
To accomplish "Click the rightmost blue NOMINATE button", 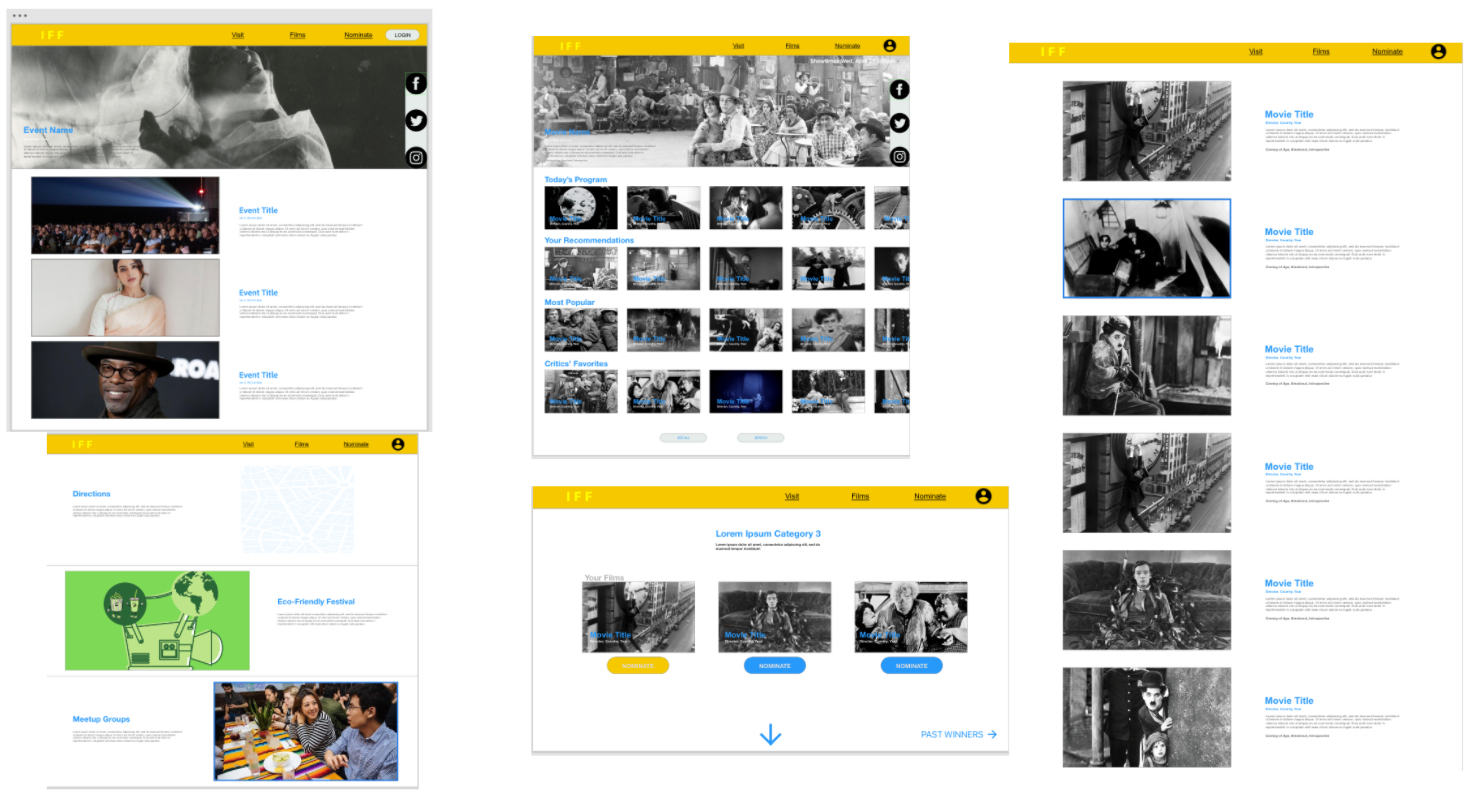I will pyautogui.click(x=911, y=666).
